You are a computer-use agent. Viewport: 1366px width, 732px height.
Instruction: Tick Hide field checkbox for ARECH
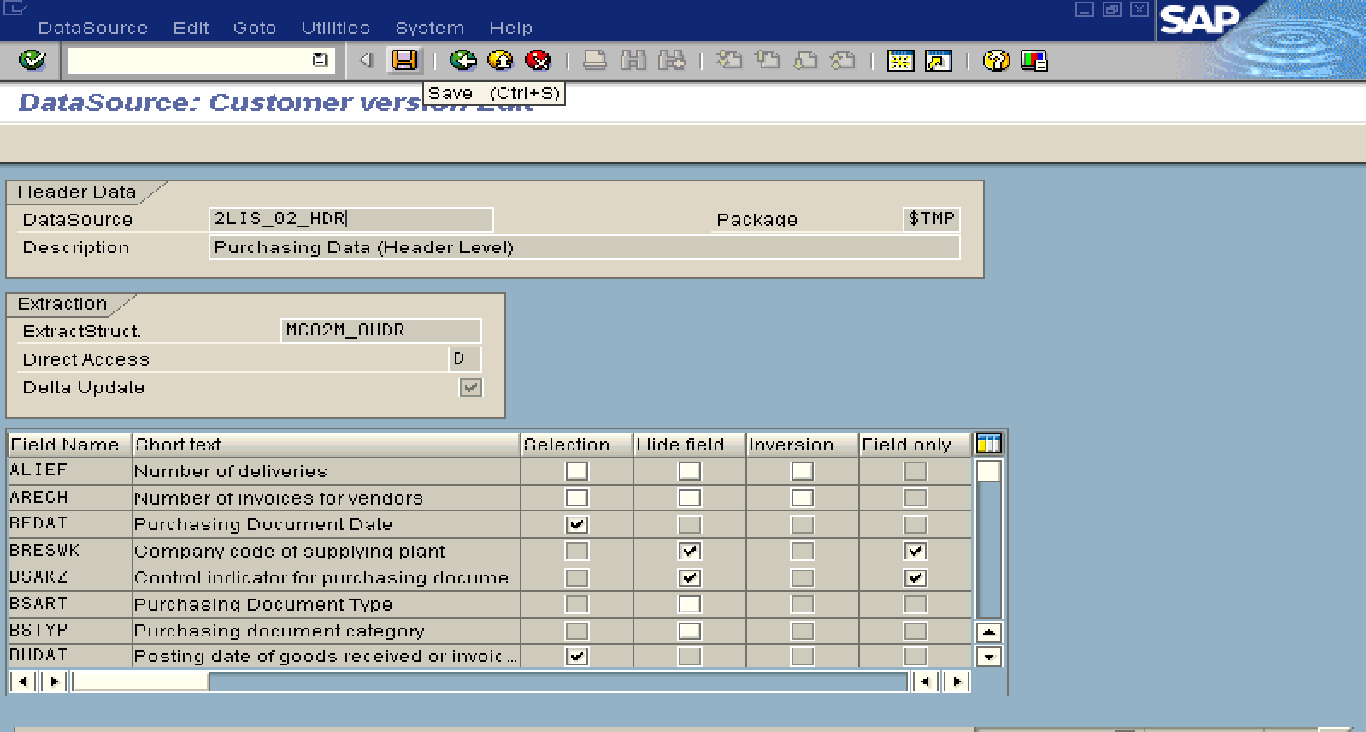coord(690,498)
